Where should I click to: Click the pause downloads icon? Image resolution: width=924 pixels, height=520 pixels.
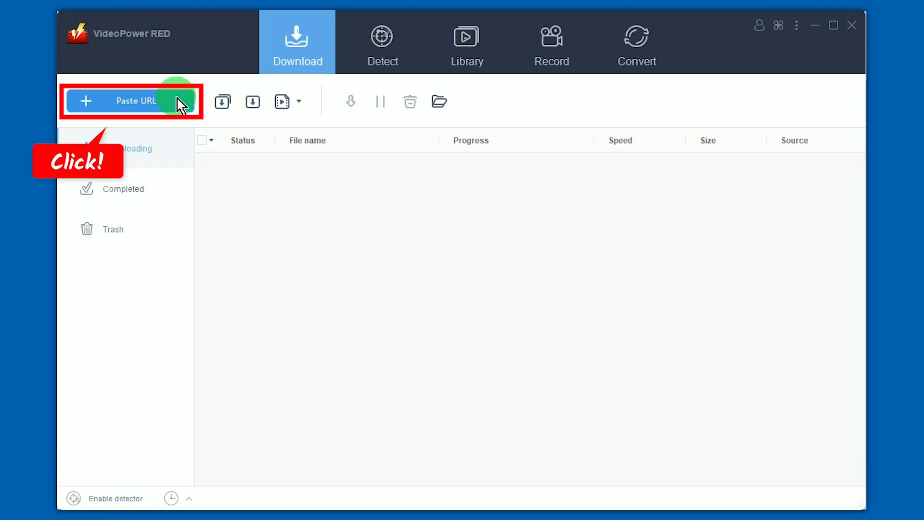[380, 101]
